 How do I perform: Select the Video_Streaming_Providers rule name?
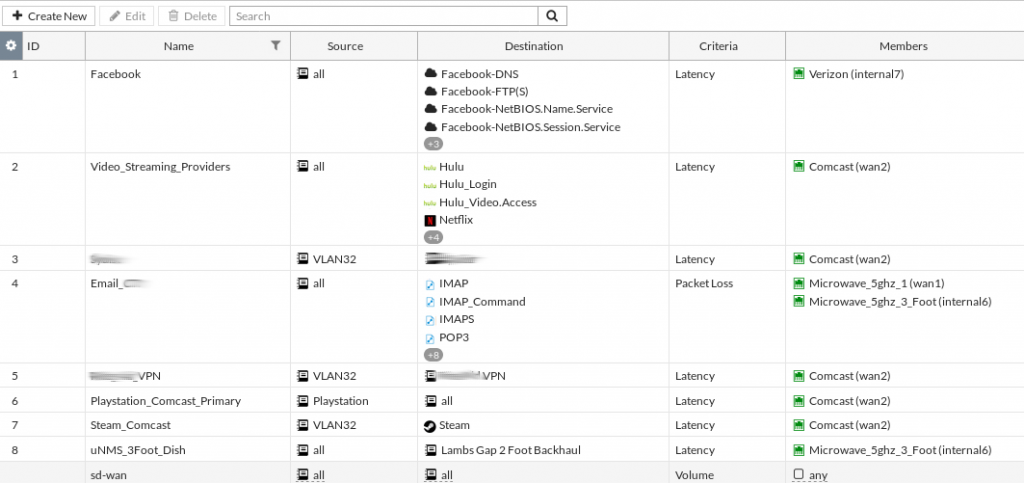(x=160, y=167)
